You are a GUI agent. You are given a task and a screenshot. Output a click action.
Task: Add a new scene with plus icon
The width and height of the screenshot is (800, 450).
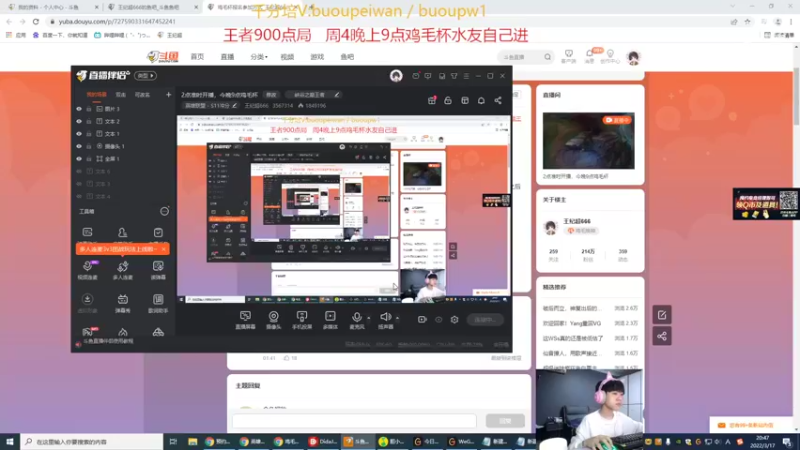(168, 94)
